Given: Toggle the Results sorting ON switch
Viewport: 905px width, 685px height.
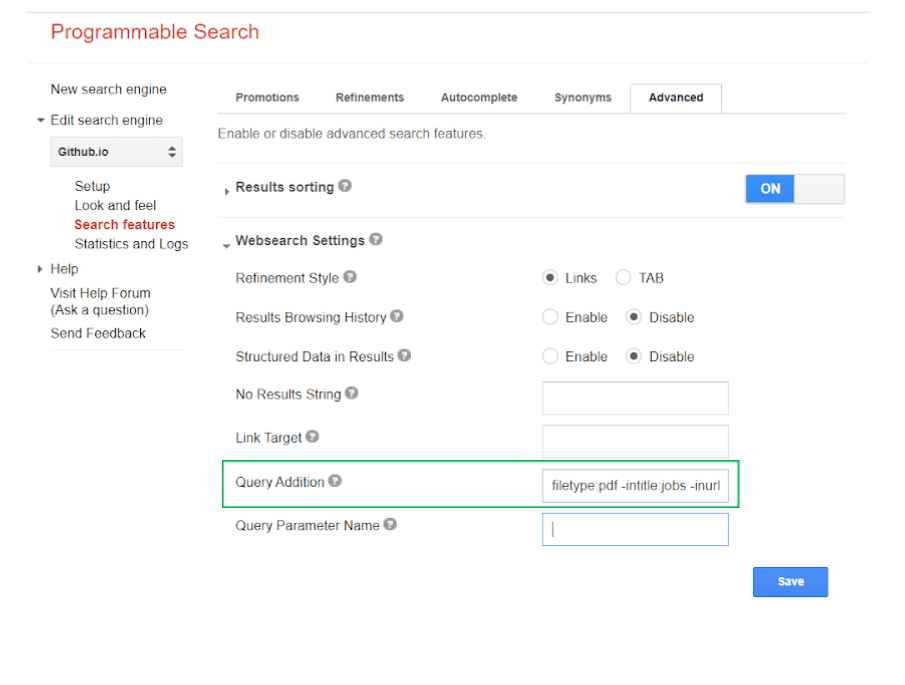Looking at the screenshot, I should click(x=795, y=189).
